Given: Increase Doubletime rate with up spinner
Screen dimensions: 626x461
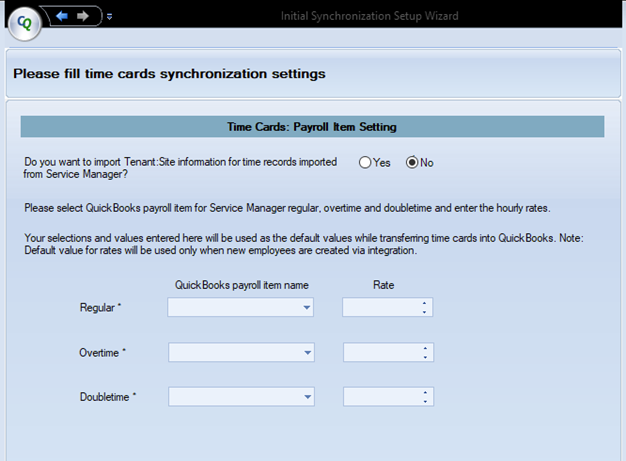Looking at the screenshot, I should click(x=425, y=392).
